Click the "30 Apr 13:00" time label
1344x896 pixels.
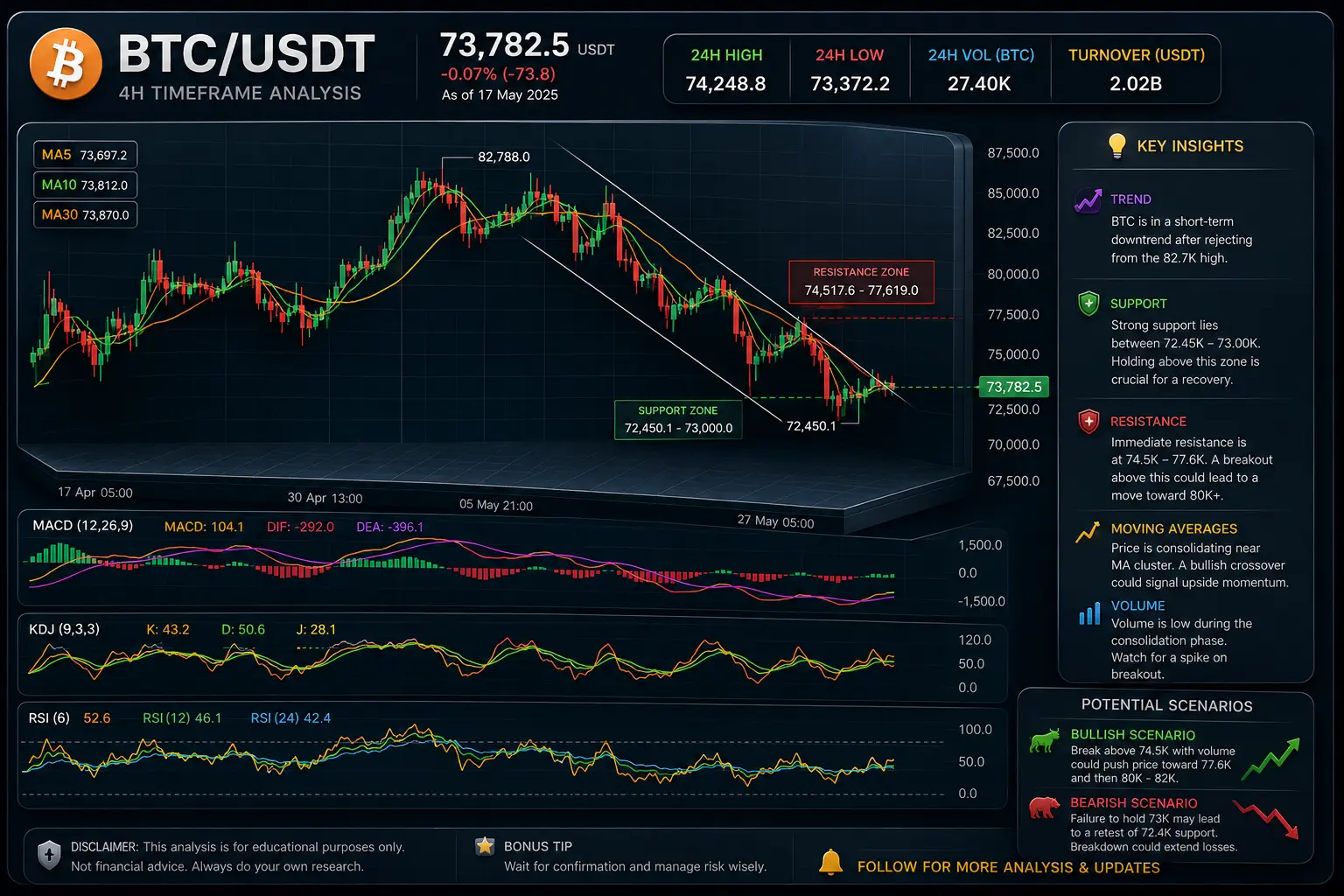[325, 498]
